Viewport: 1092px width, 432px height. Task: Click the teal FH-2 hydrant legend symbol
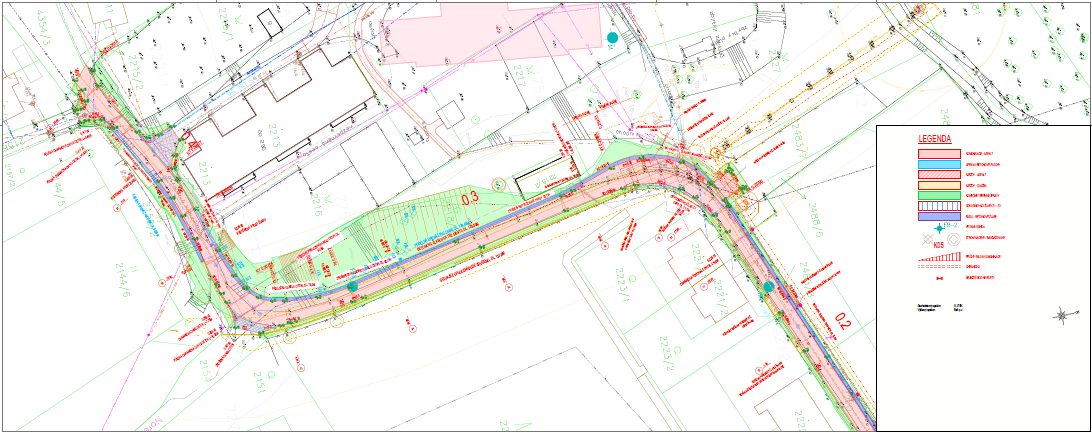point(938,228)
